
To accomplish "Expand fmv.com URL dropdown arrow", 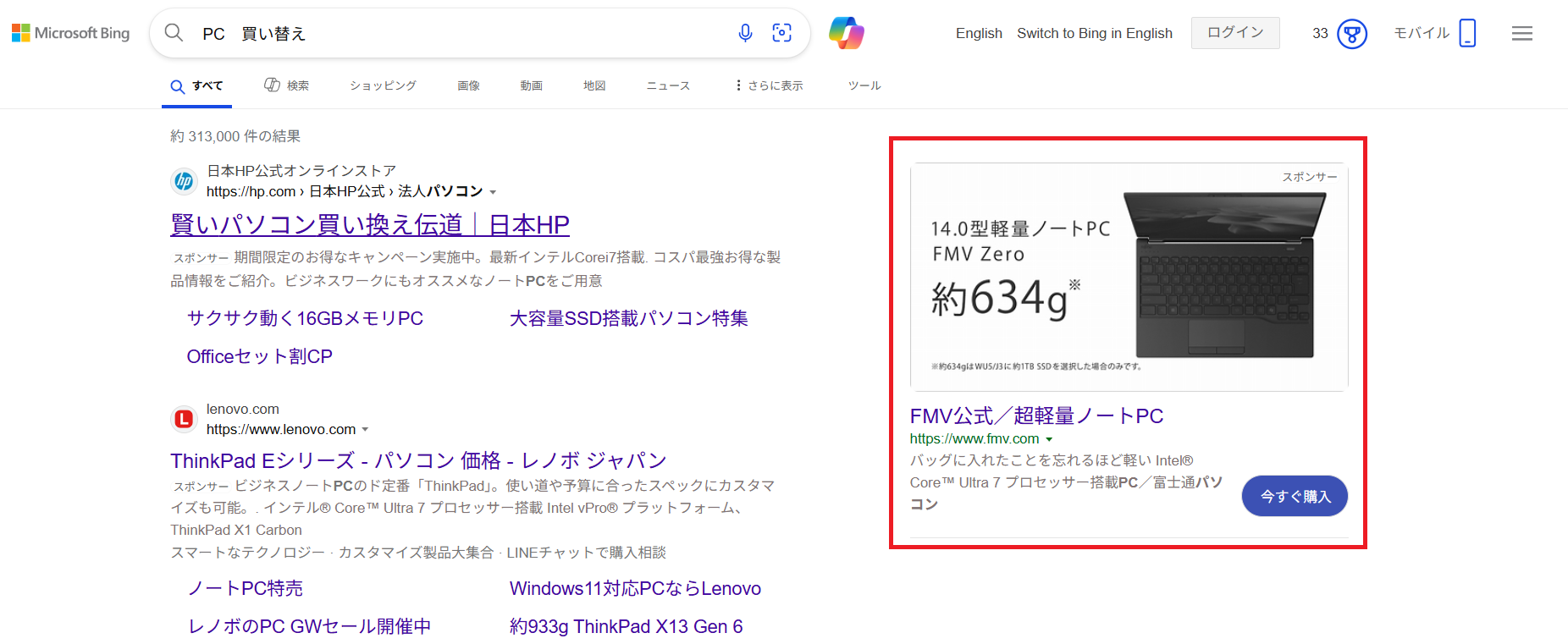I will point(1049,439).
